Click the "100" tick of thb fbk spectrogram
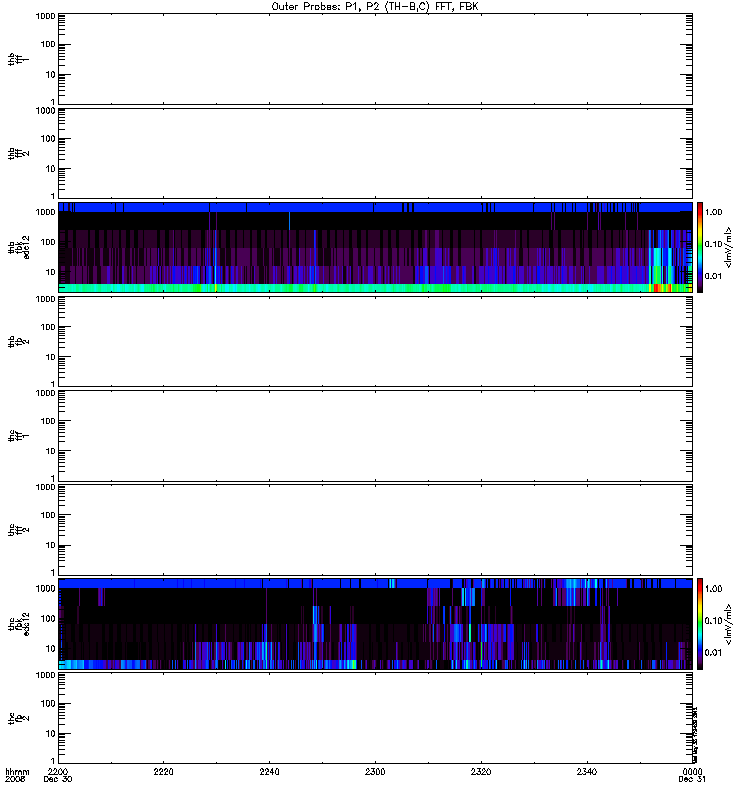This screenshot has height=800, width=750. [48, 242]
